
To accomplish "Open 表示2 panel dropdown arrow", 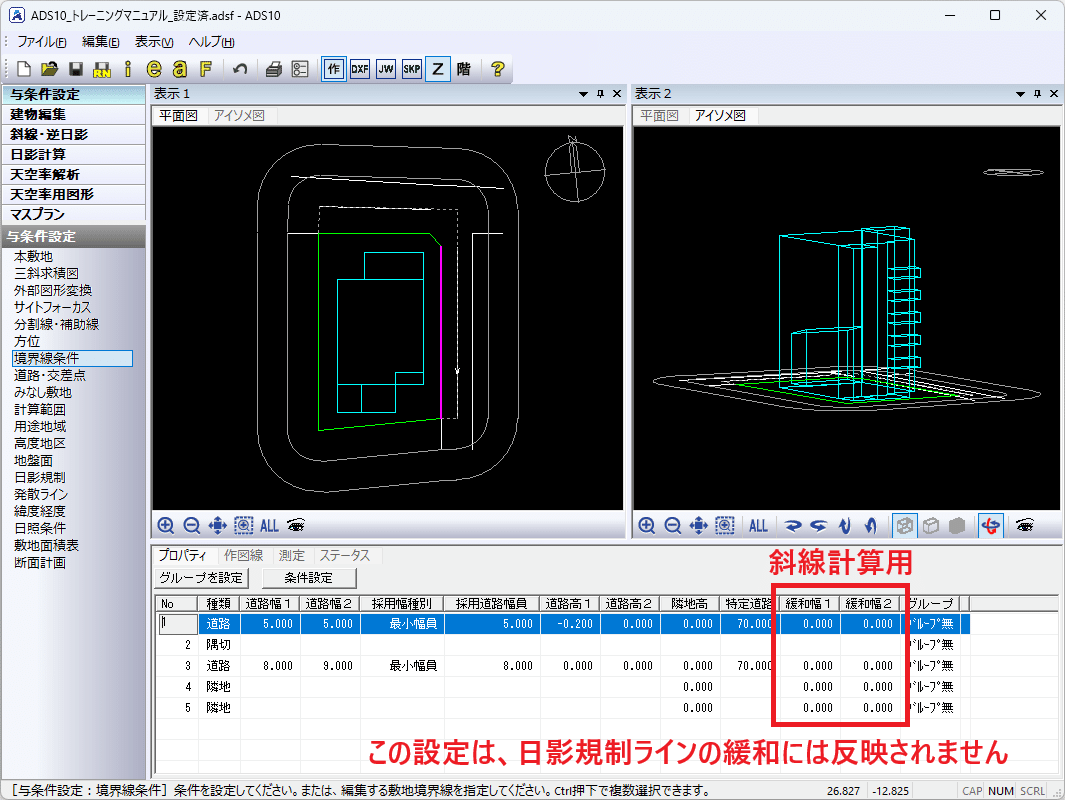I will point(1020,94).
